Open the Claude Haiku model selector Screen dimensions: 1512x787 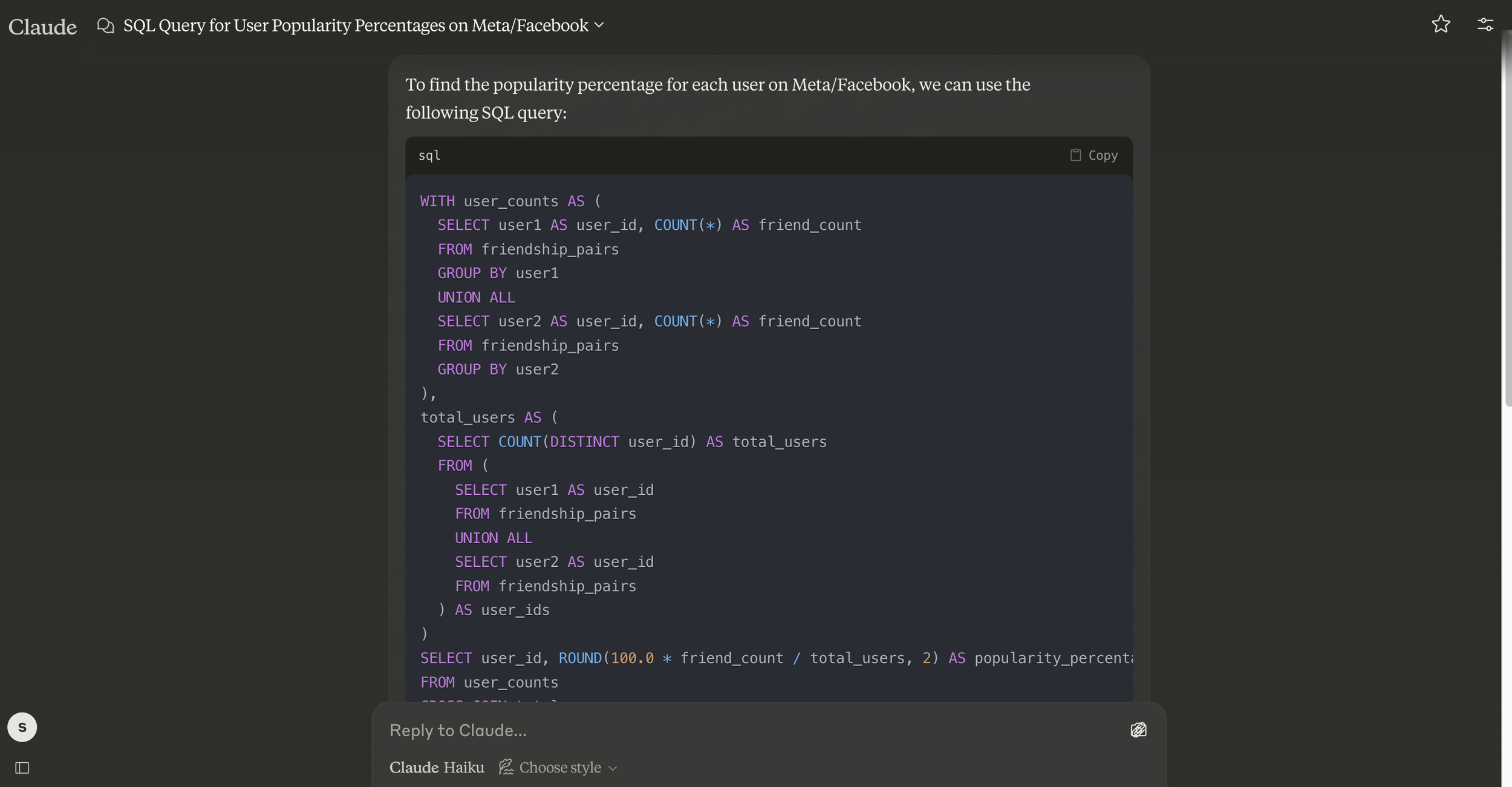(437, 767)
